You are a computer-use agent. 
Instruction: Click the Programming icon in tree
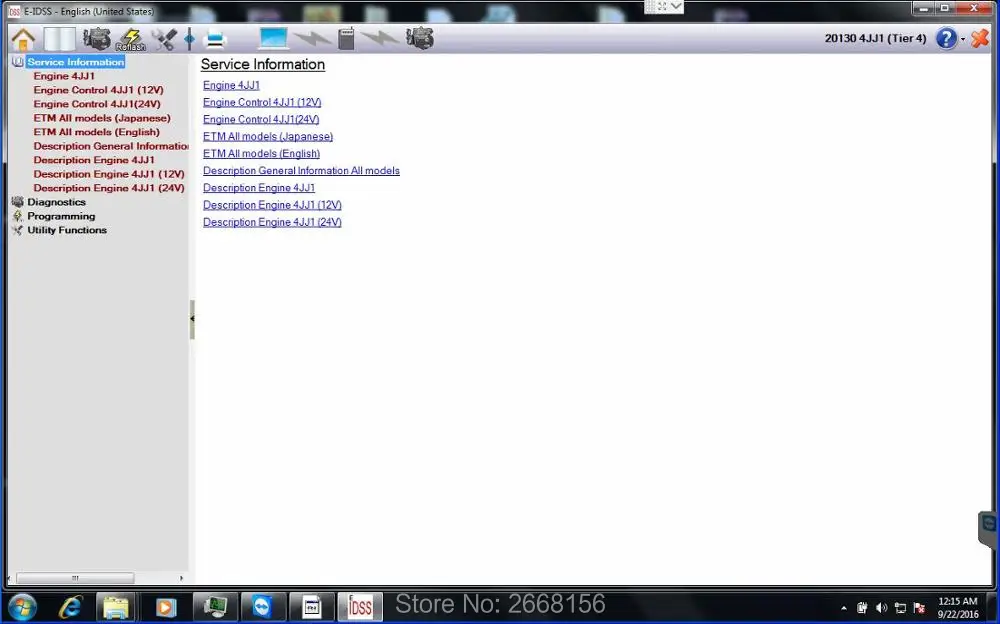coord(18,216)
